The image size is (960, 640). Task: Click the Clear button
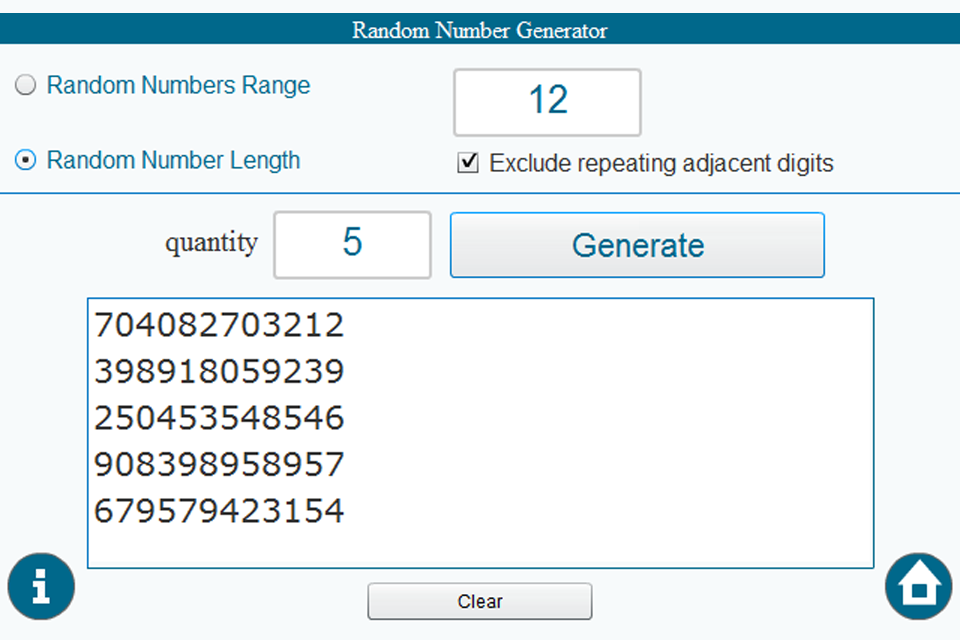[x=480, y=601]
